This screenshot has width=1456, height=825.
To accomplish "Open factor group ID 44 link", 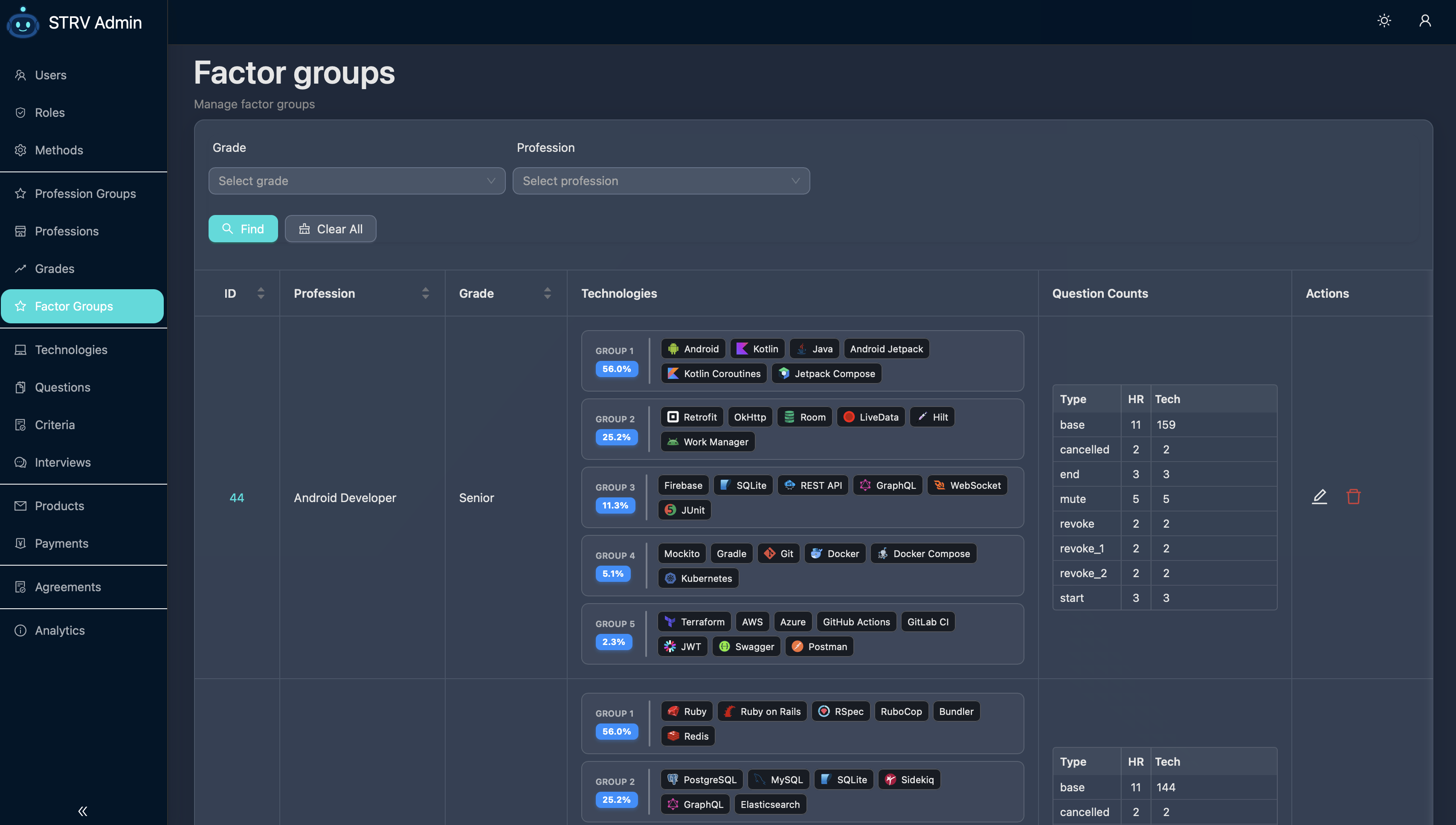I will point(237,497).
